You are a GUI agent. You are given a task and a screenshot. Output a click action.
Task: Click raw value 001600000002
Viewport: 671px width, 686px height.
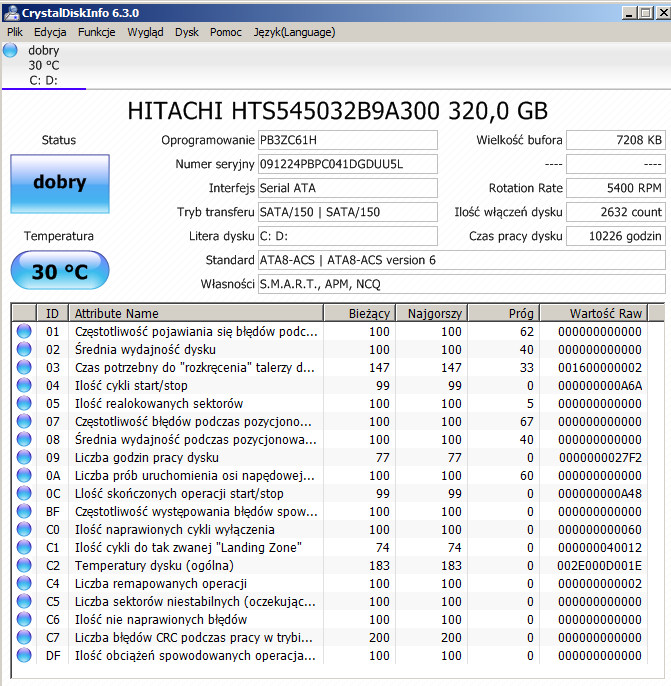pos(600,367)
